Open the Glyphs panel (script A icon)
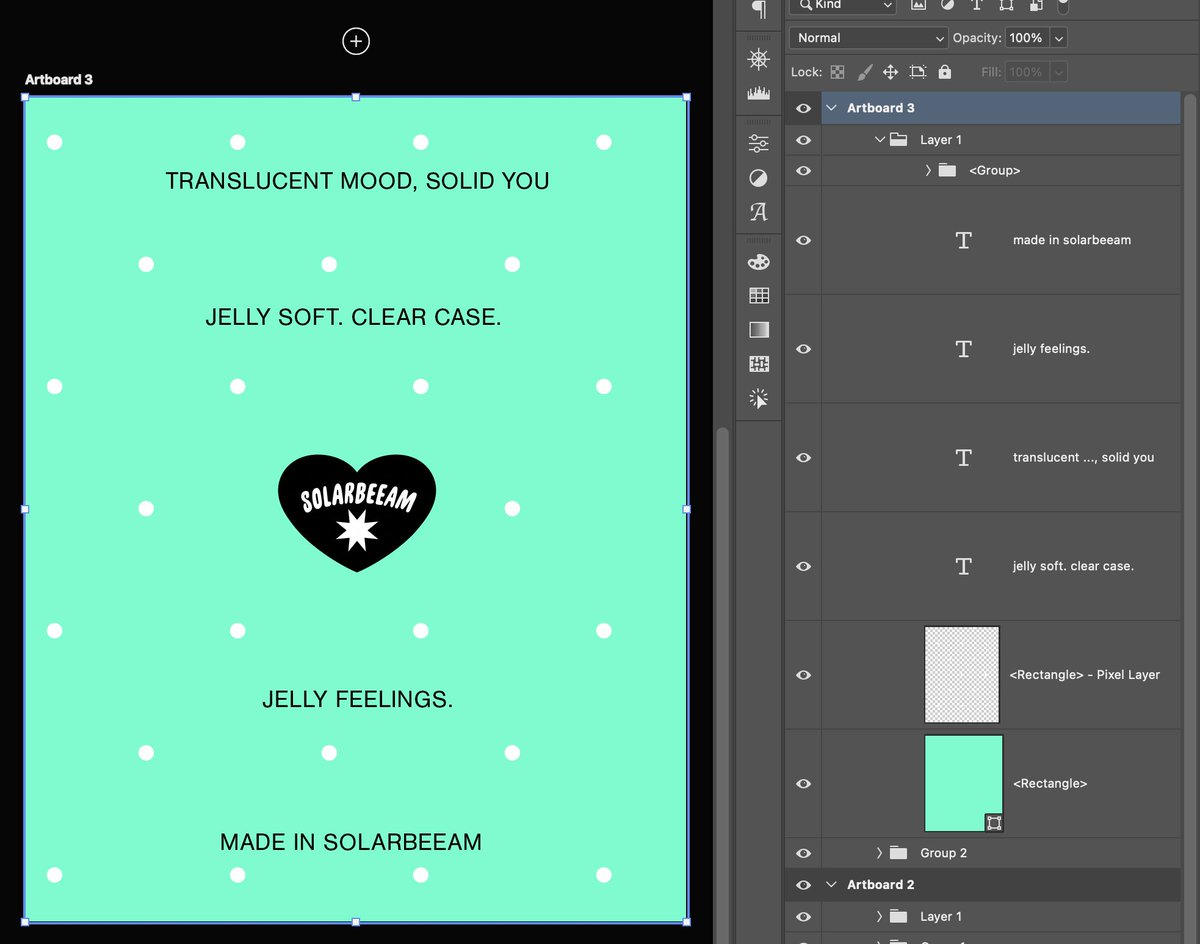The width and height of the screenshot is (1200, 944). (x=759, y=212)
